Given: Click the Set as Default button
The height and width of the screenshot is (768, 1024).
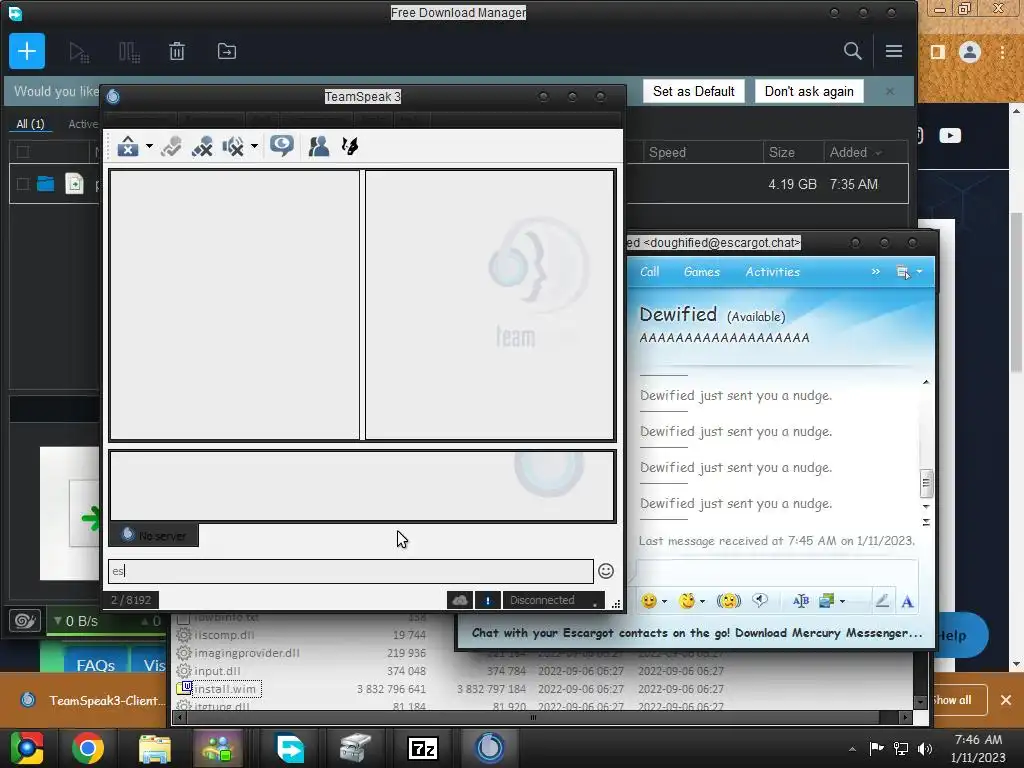Looking at the screenshot, I should (694, 91).
